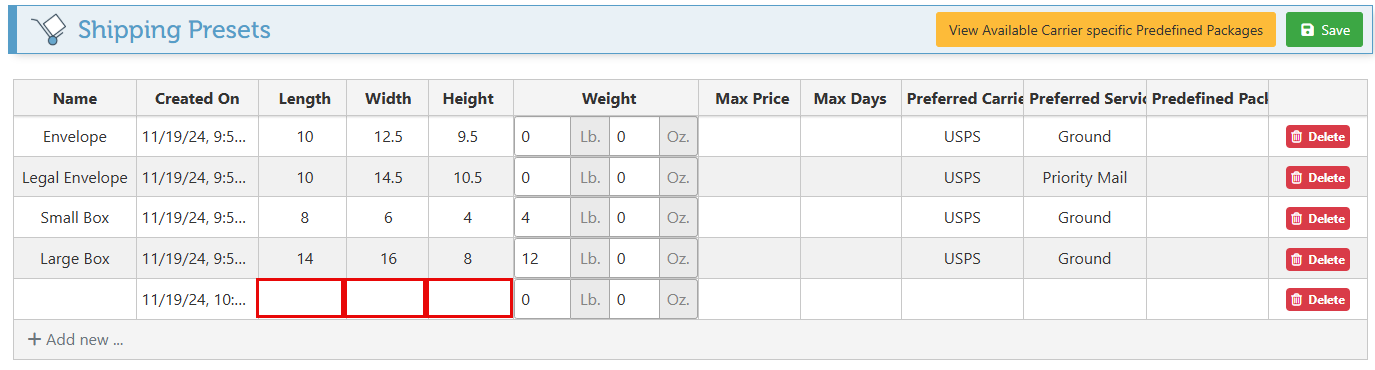Click USPS carrier cell for Envelope

coord(962,137)
